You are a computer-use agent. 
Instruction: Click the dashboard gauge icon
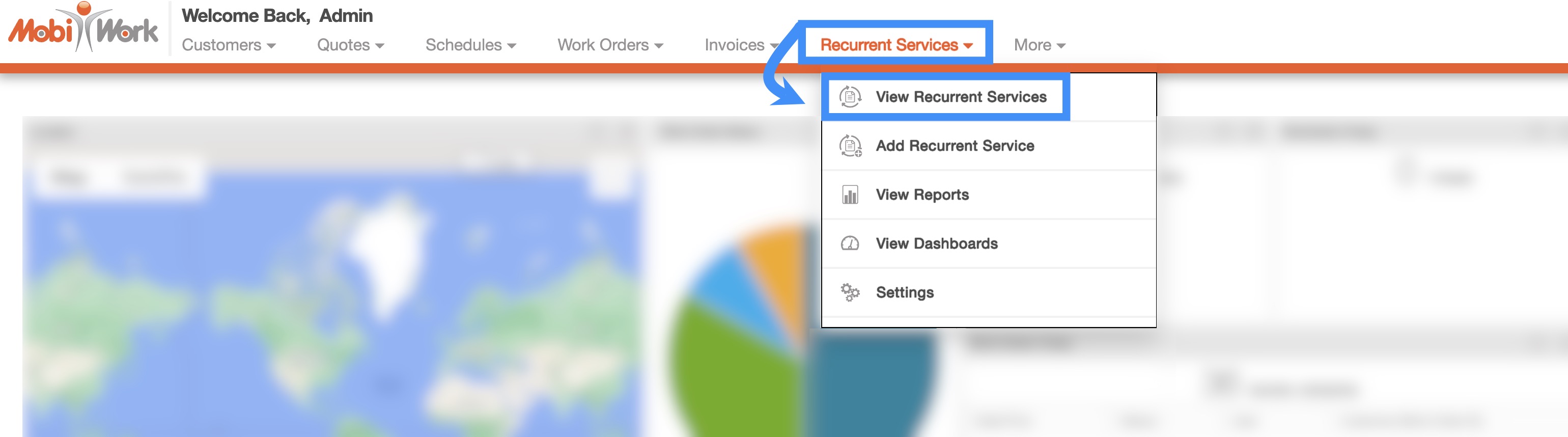click(x=850, y=243)
